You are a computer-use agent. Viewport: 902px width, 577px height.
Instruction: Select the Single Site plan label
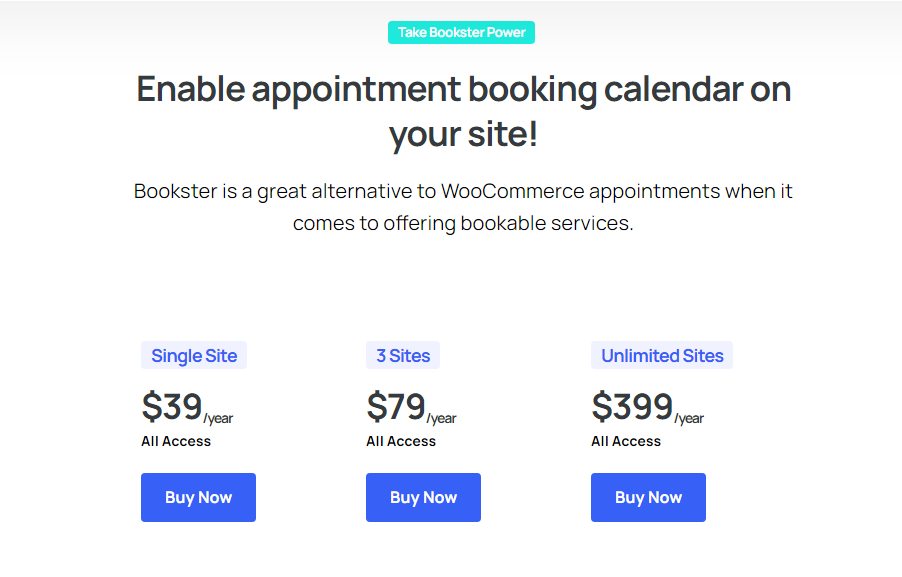(x=194, y=356)
